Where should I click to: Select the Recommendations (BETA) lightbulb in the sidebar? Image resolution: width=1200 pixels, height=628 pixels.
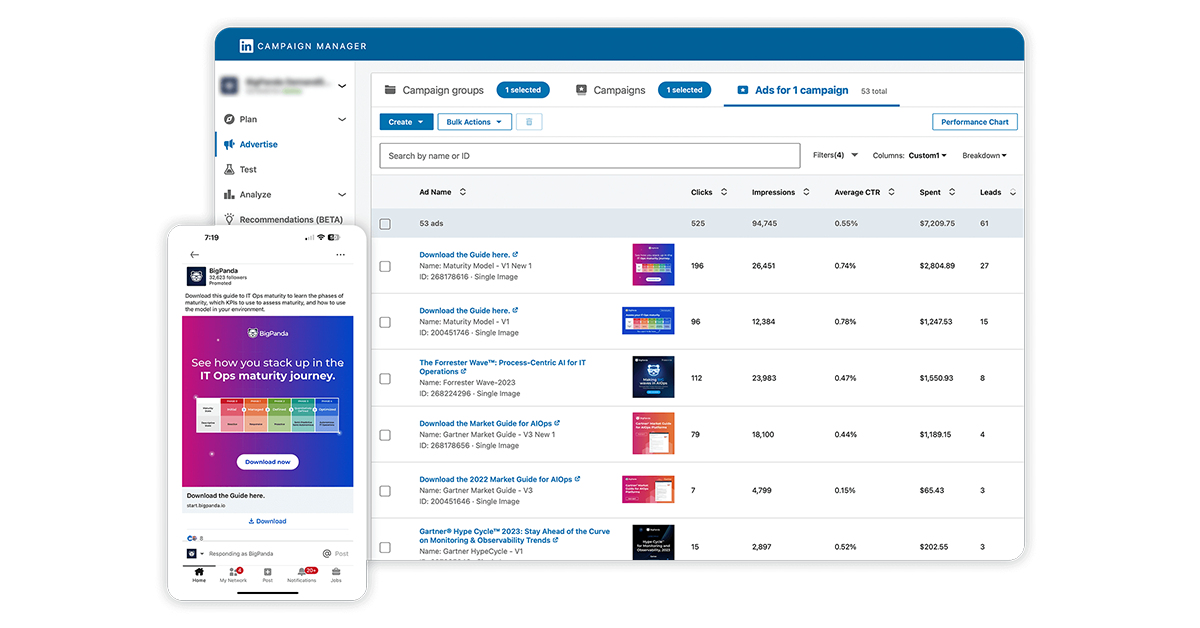230,219
